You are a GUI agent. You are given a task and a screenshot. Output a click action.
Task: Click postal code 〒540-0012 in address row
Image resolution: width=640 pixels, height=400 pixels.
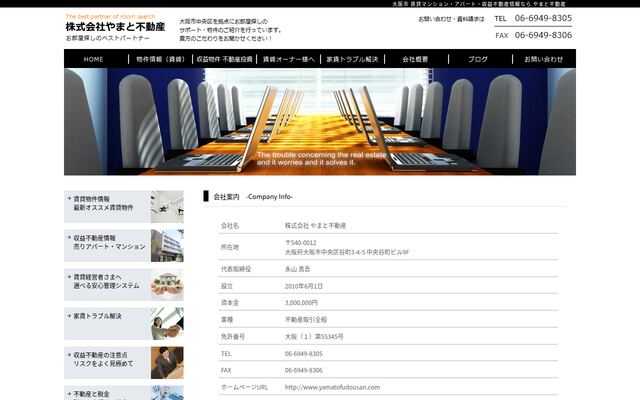click(301, 242)
